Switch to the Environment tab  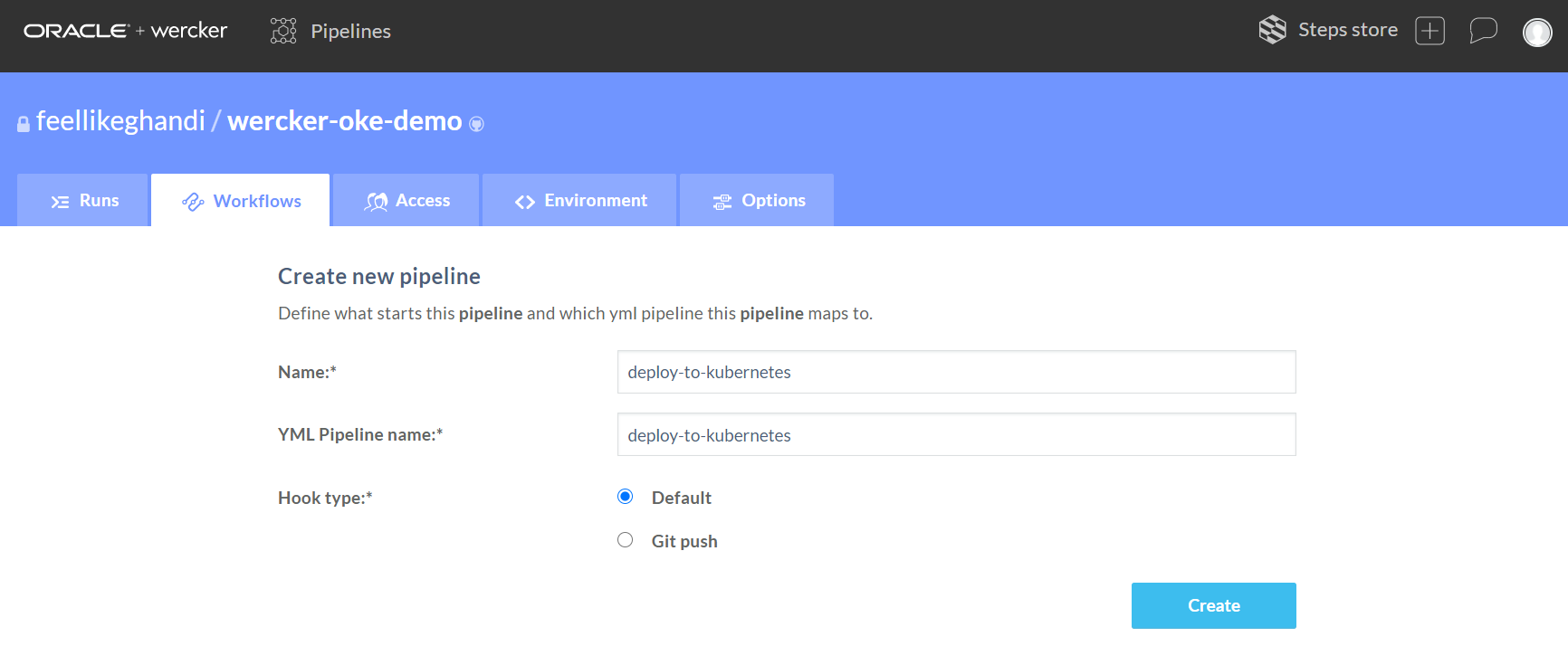(x=579, y=200)
